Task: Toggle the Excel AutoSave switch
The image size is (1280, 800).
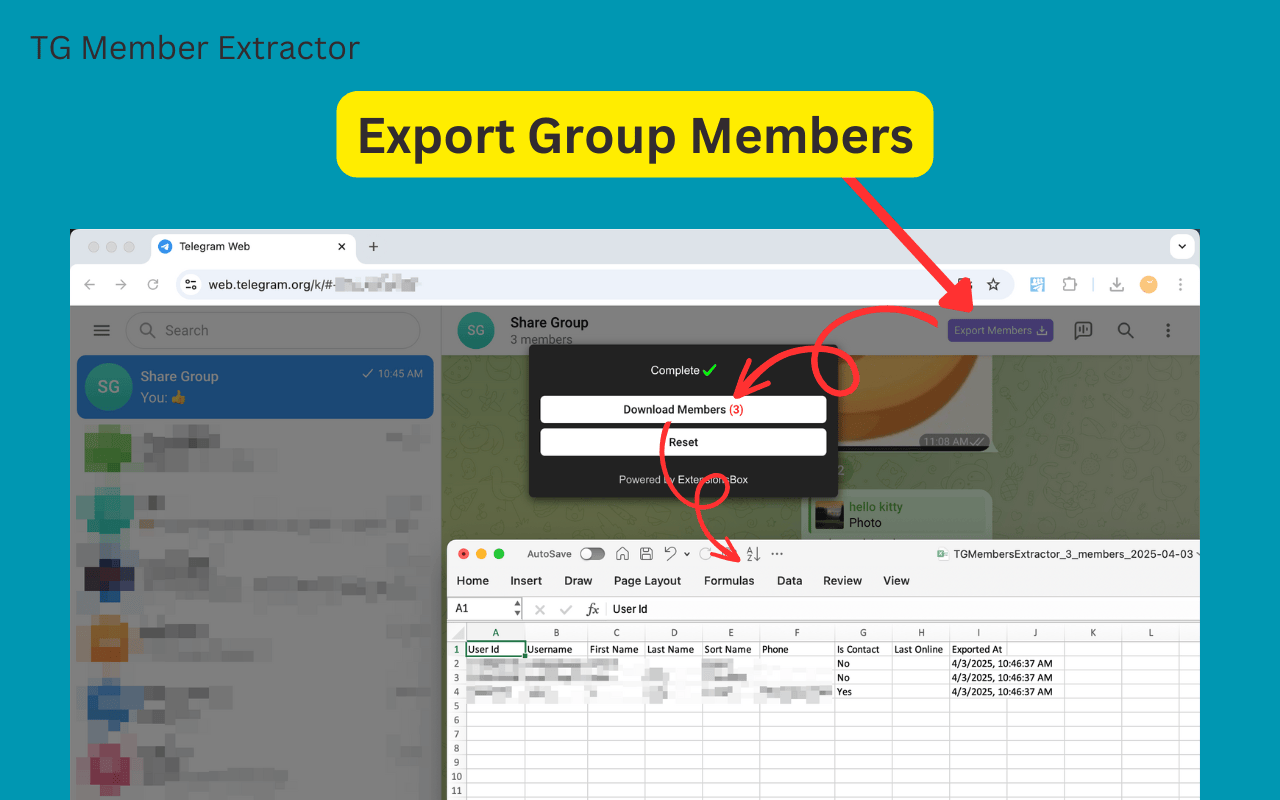Action: (x=592, y=554)
